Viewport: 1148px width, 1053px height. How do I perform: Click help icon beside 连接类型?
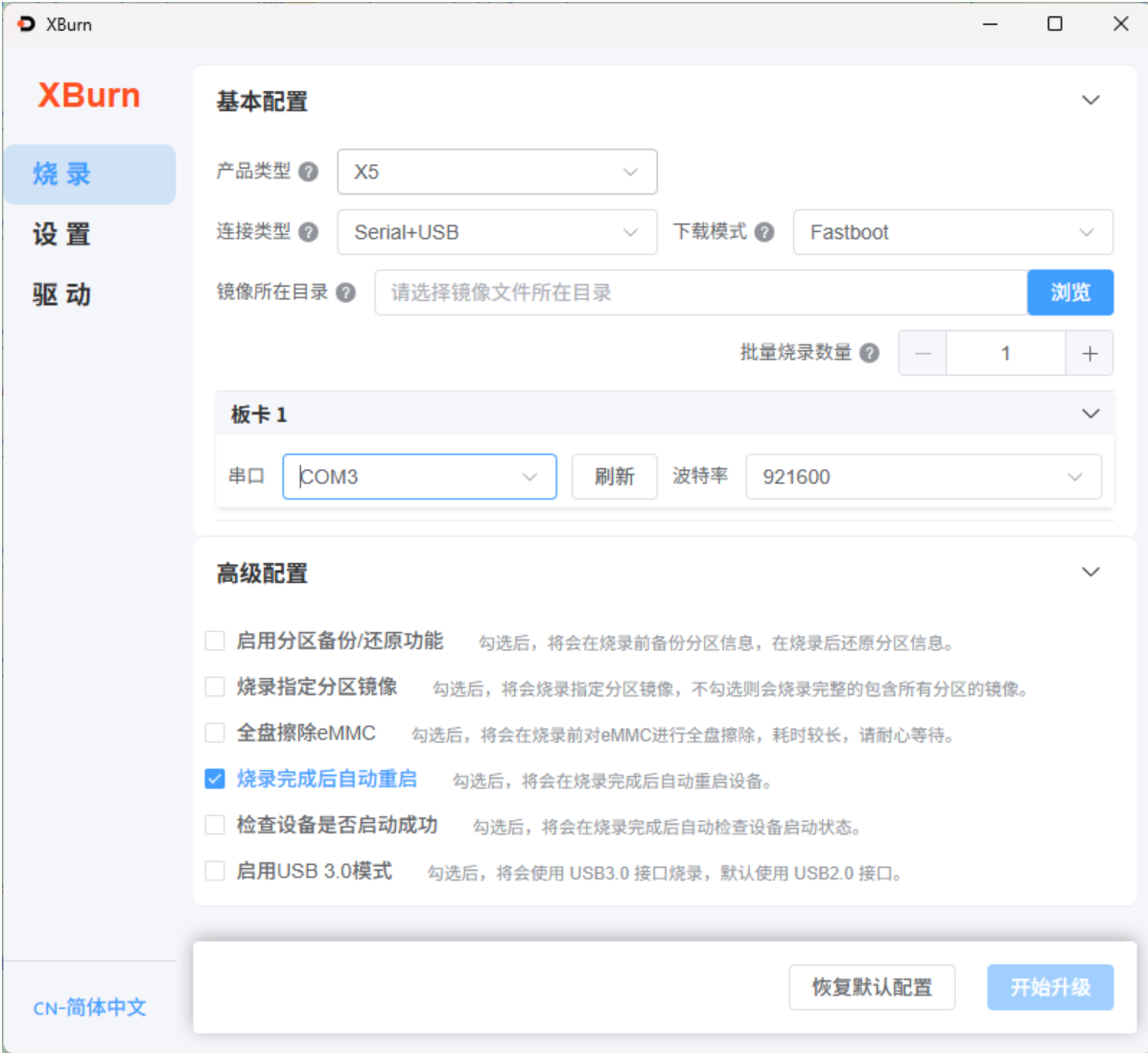[308, 232]
